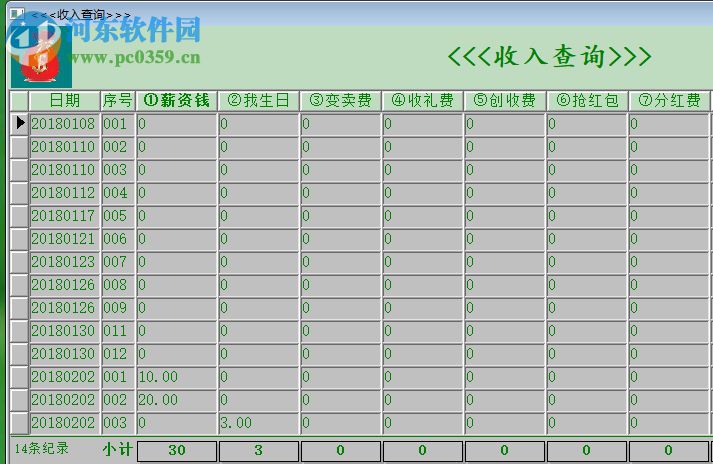
Task: Click 变卖费 cell in row 007
Action: point(341,262)
